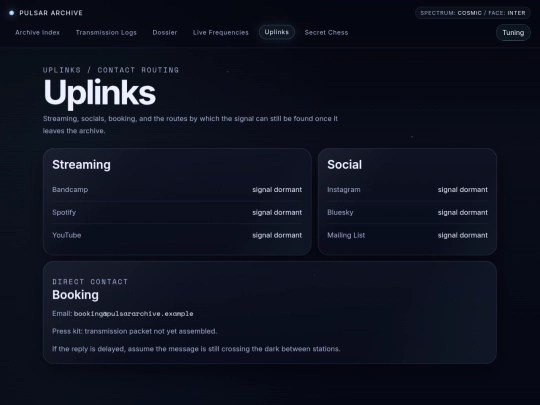The width and height of the screenshot is (540, 405).
Task: Click the page intro description paragraph
Action: (190, 125)
